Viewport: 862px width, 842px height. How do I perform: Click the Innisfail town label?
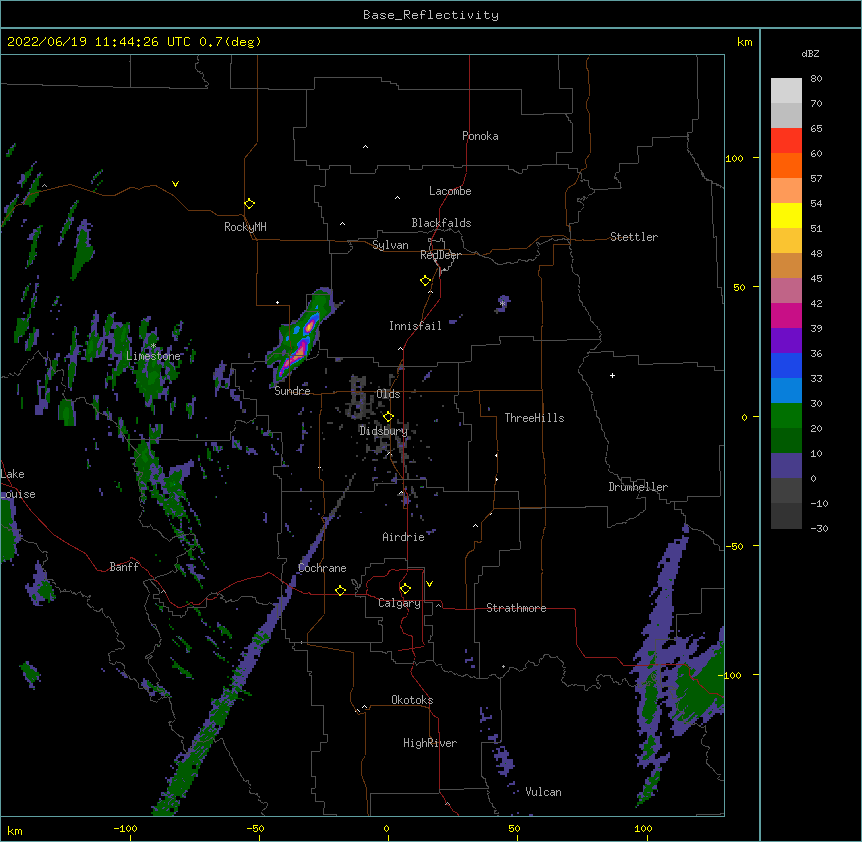click(415, 326)
